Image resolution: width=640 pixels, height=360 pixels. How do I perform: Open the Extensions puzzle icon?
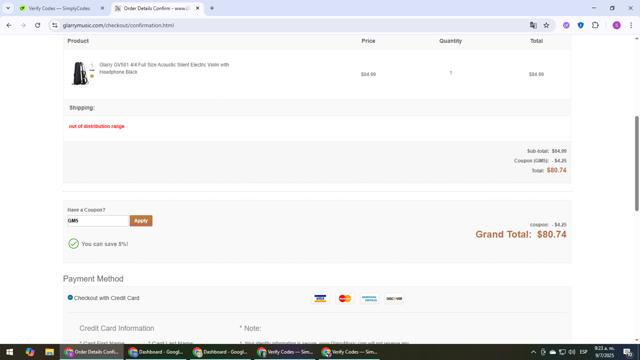click(x=595, y=25)
